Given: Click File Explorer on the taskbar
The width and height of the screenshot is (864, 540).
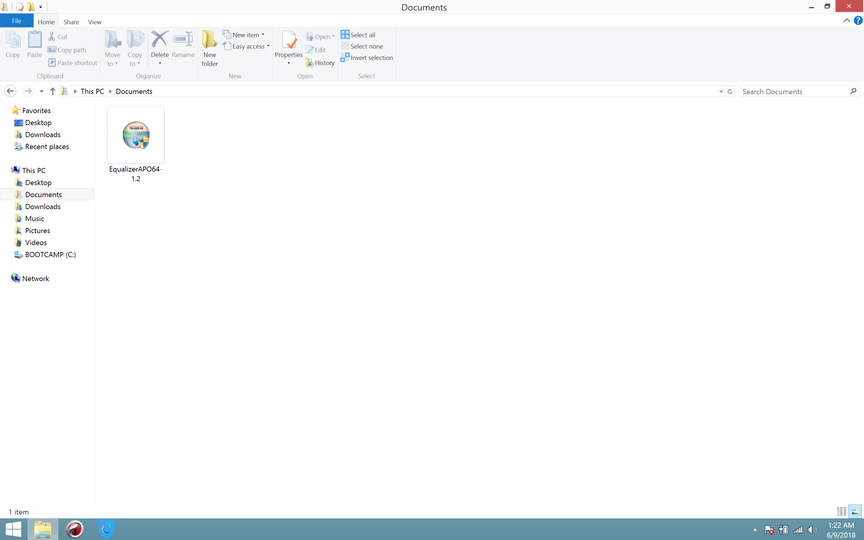Looking at the screenshot, I should 42,530.
